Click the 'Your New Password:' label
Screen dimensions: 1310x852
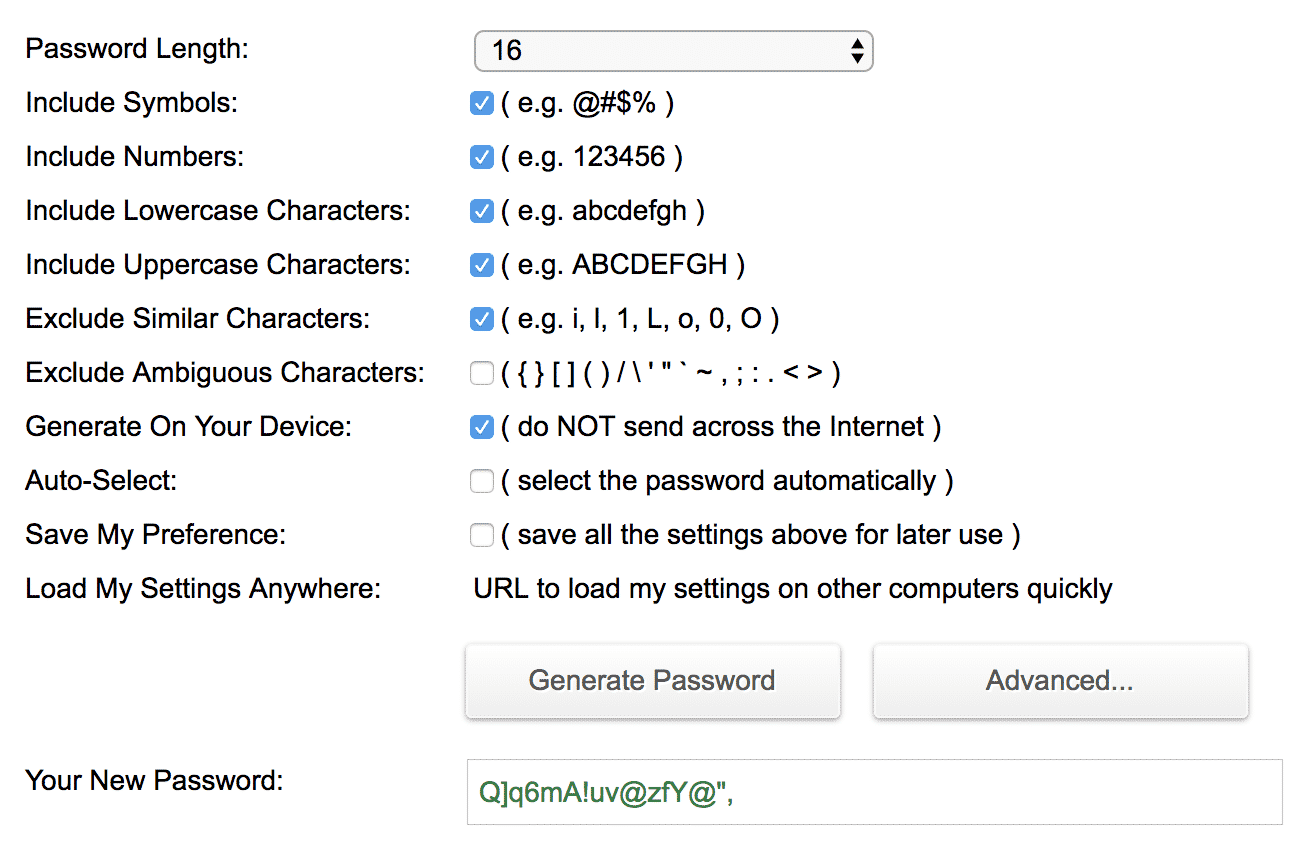click(x=154, y=780)
